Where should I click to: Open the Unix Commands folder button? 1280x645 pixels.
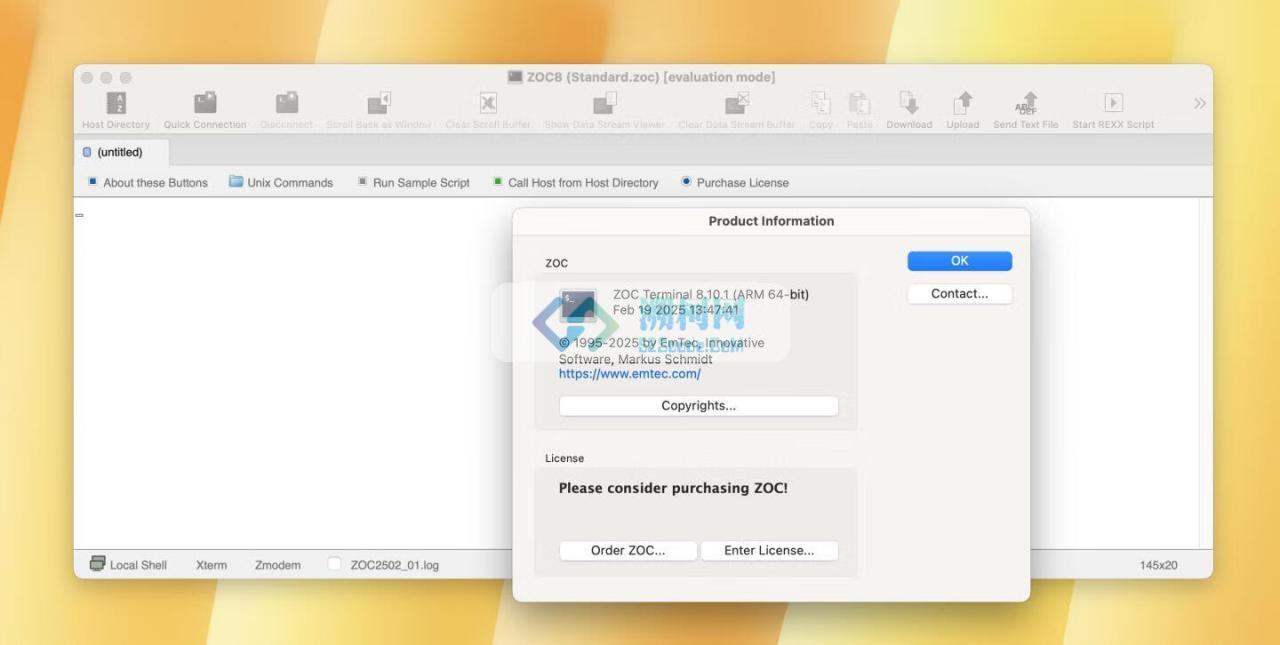click(x=281, y=182)
